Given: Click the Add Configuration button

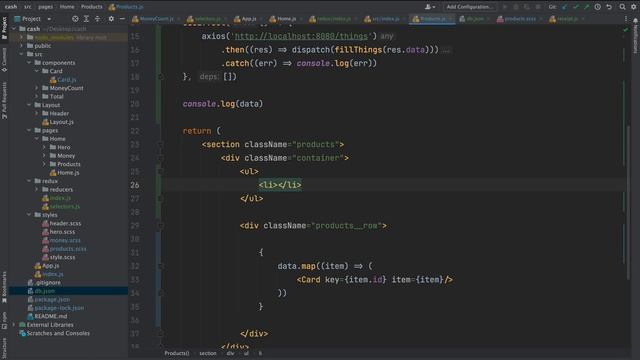Looking at the screenshot, I should click(x=469, y=7).
